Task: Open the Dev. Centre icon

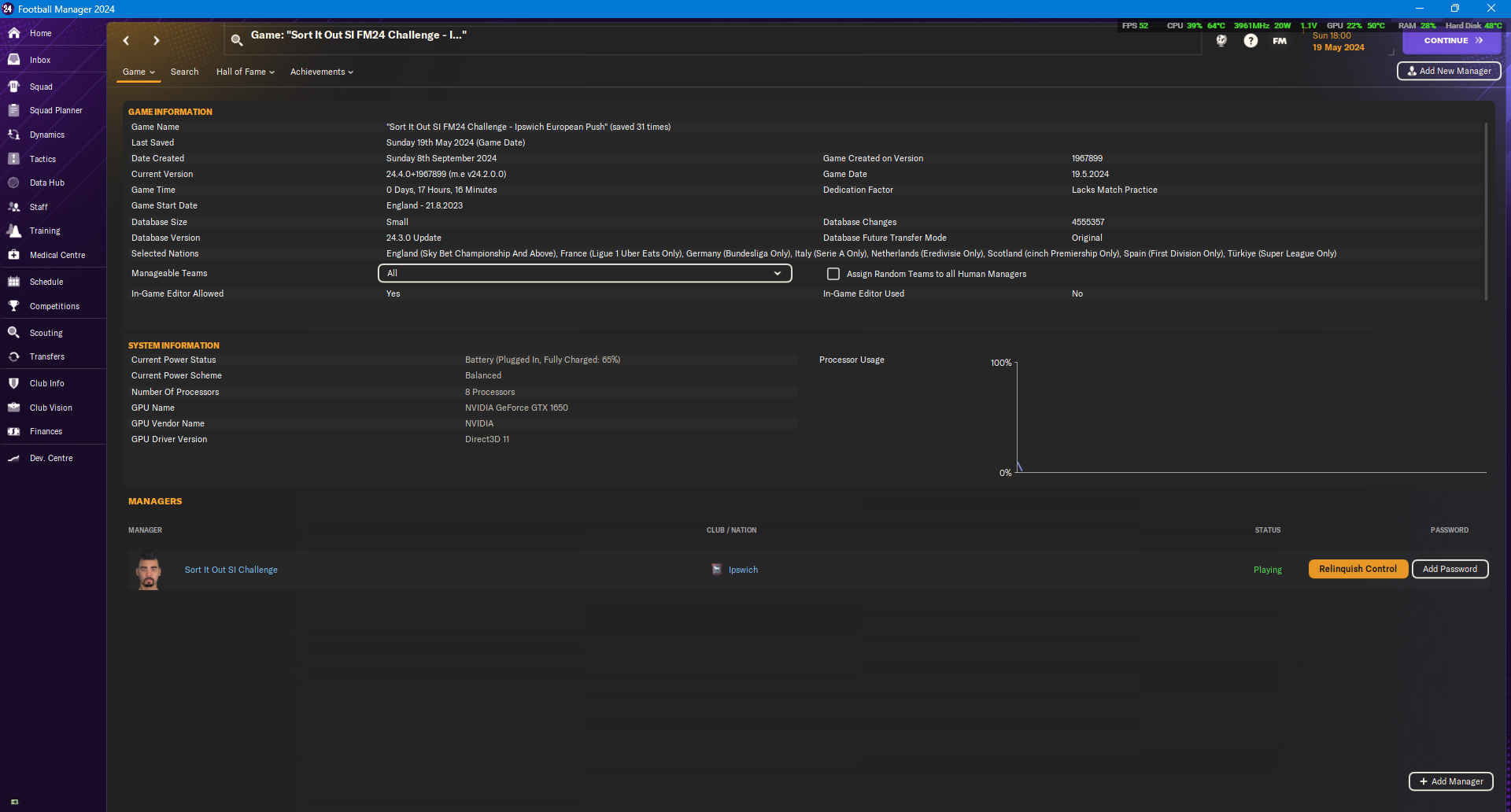Action: [13, 458]
